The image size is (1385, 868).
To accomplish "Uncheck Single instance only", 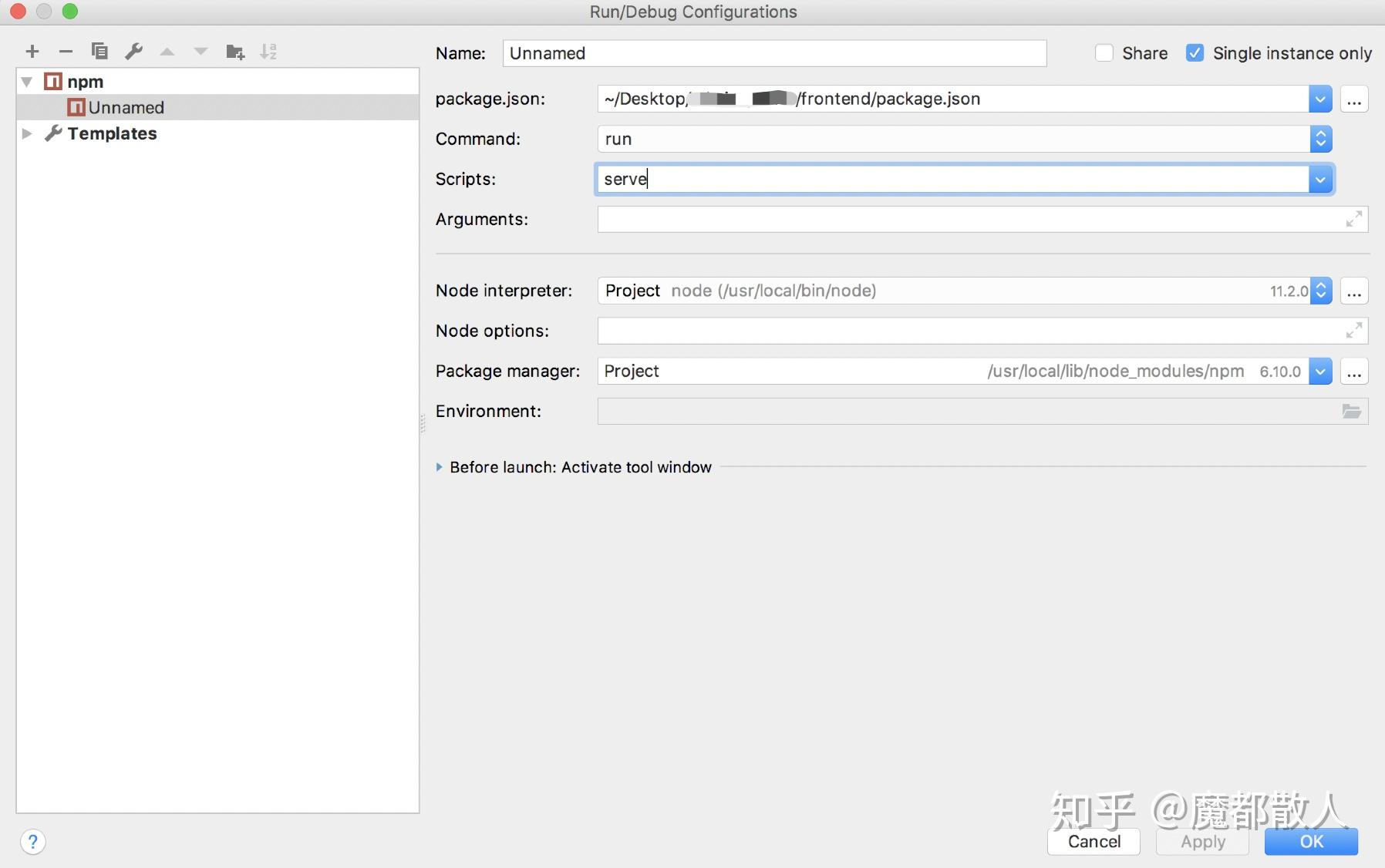I will point(1195,53).
